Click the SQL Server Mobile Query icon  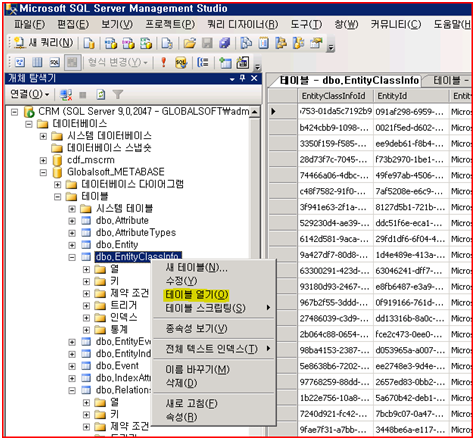coord(167,43)
